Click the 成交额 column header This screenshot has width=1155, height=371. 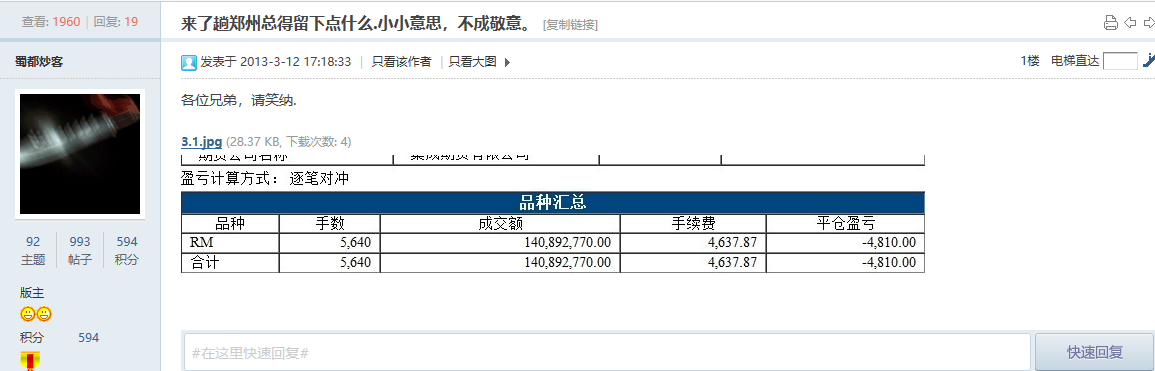(500, 224)
